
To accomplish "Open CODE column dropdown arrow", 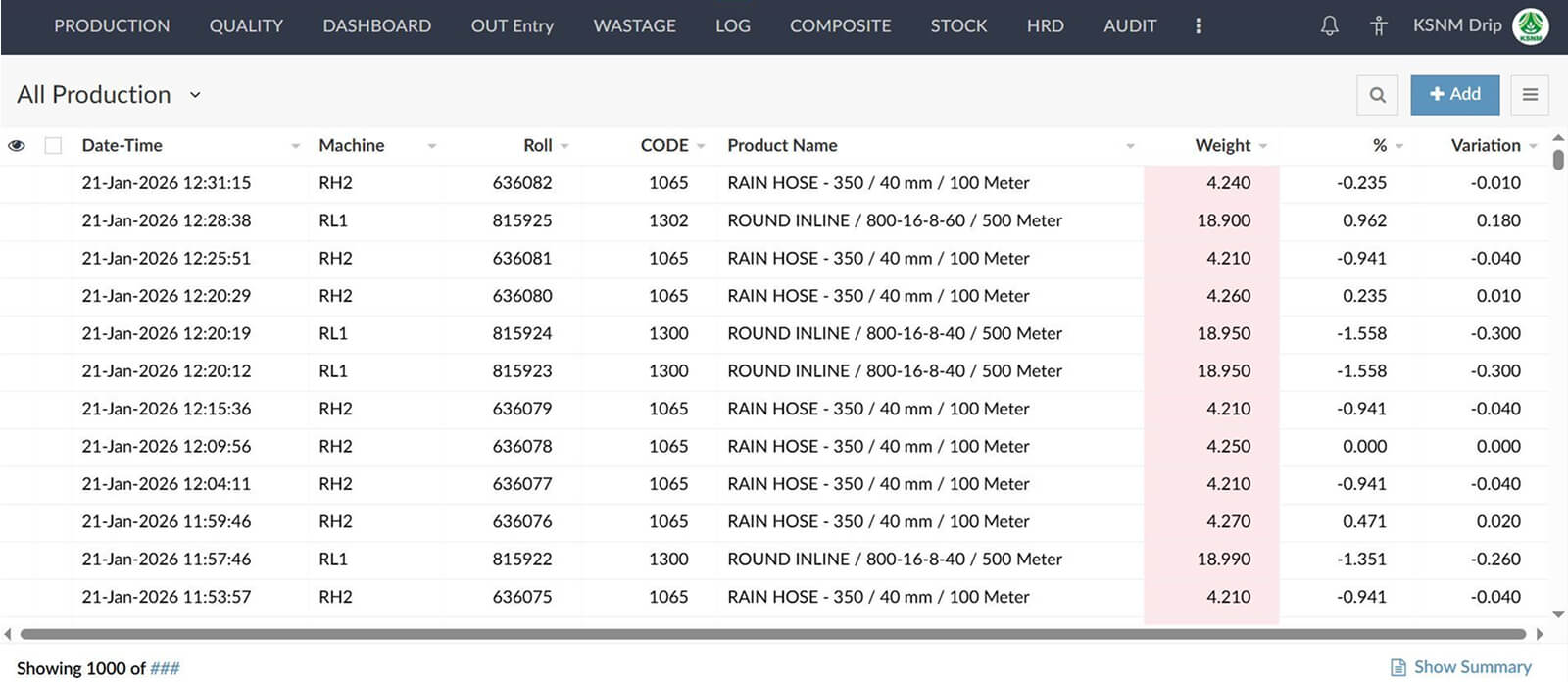I will pos(701,146).
